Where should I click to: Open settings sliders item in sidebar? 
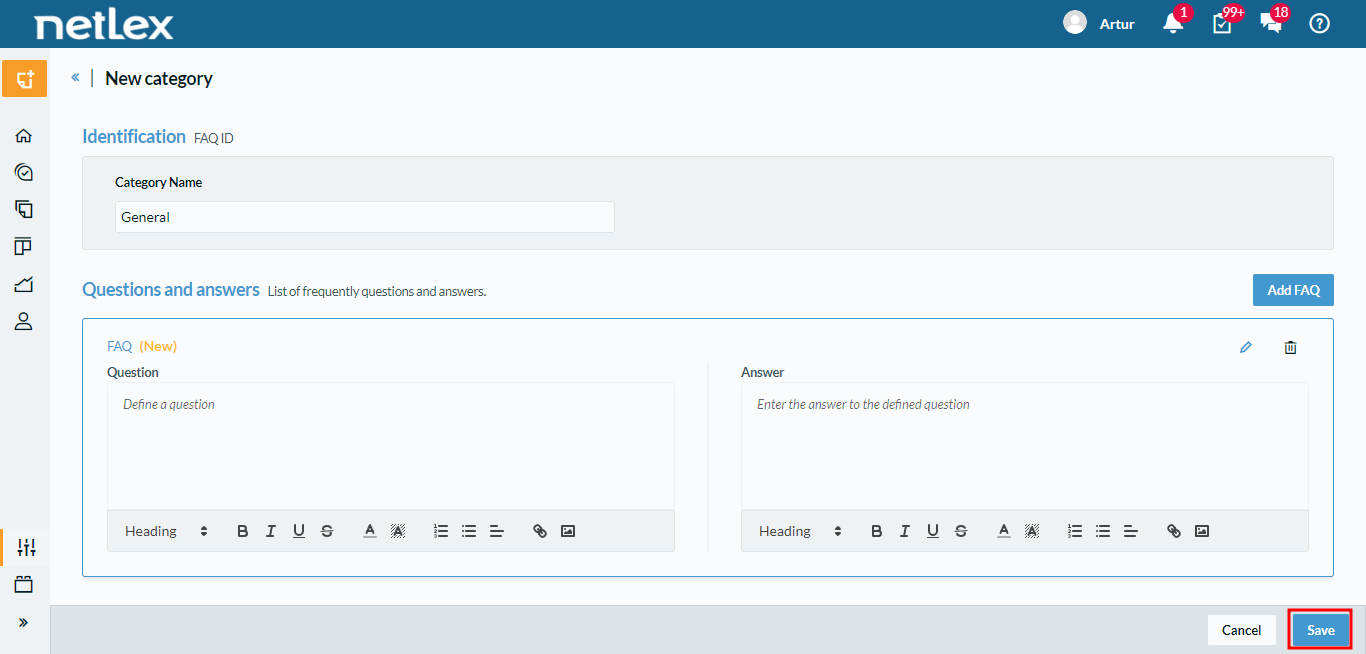[x=26, y=547]
